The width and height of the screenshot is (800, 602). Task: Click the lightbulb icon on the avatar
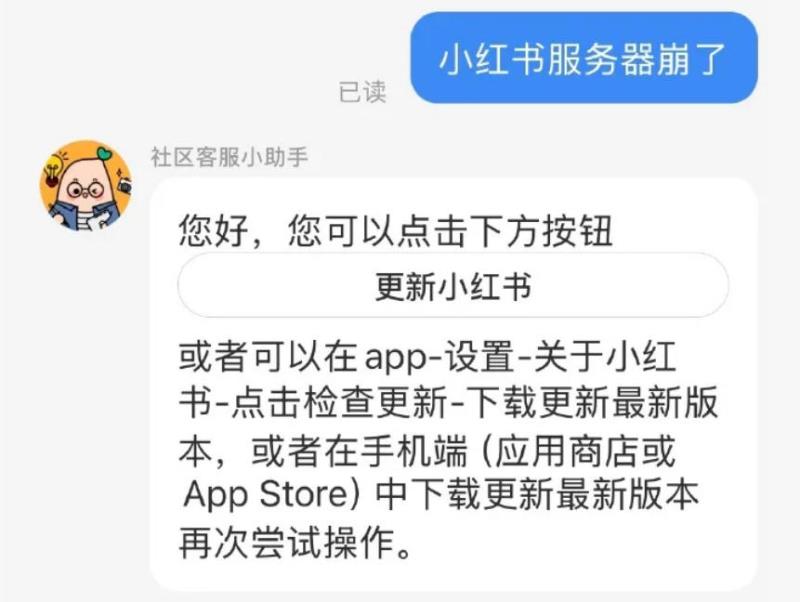(x=53, y=170)
